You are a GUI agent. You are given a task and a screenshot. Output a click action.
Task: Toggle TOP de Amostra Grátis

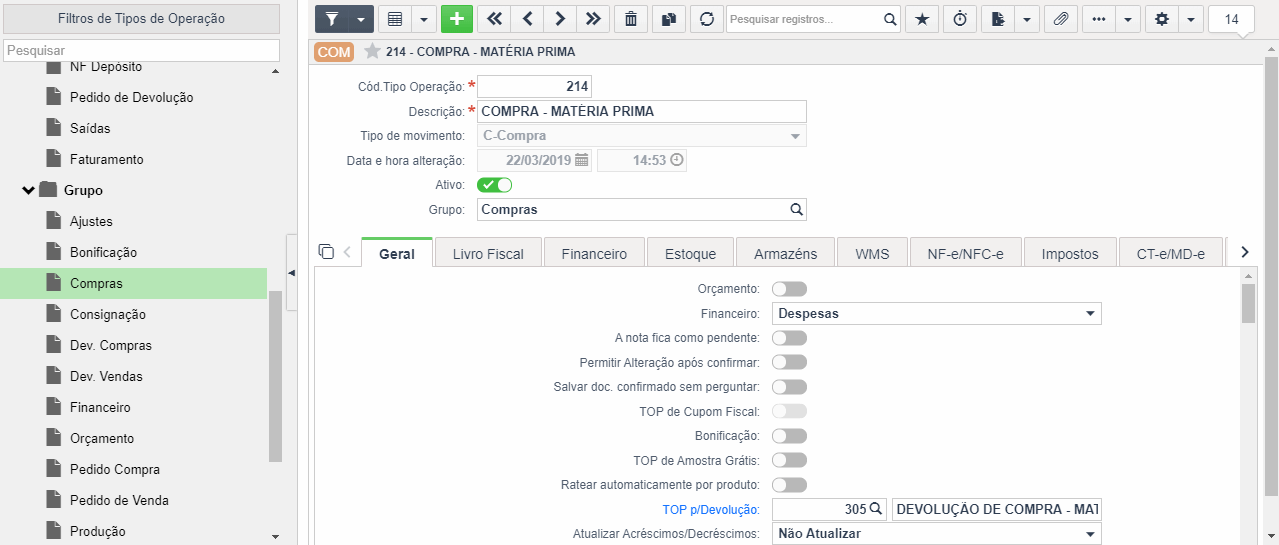789,460
